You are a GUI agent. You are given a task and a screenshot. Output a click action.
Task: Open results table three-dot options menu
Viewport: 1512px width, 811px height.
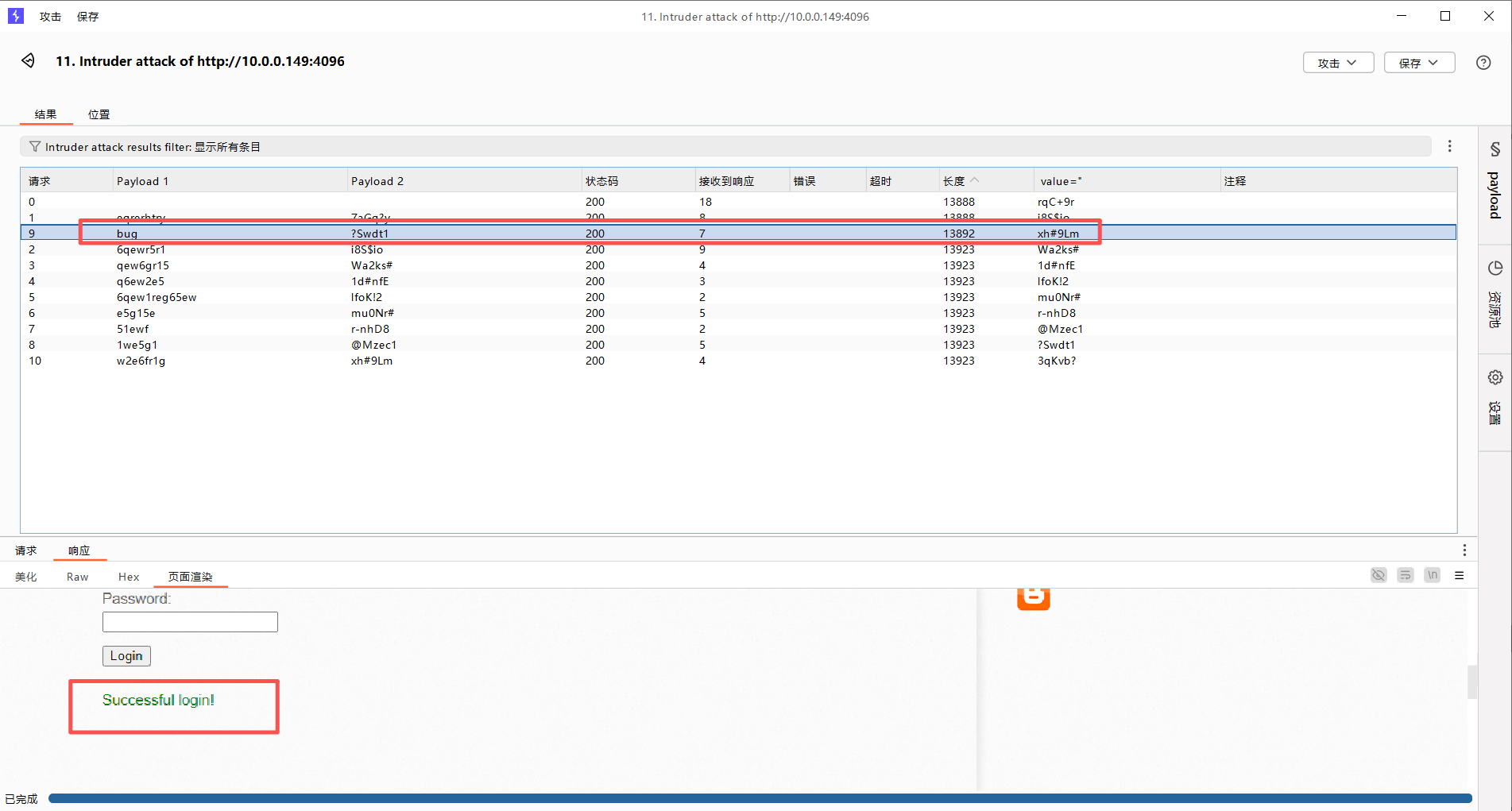(1450, 146)
